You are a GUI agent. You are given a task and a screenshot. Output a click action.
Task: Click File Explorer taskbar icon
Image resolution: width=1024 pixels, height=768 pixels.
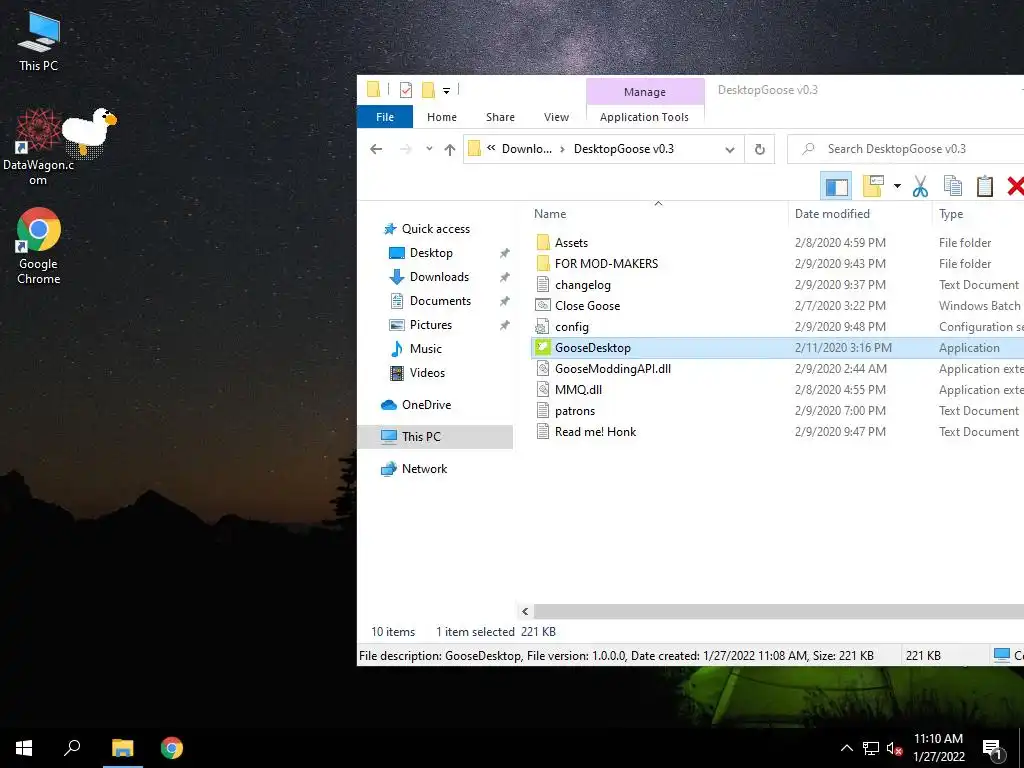point(122,748)
